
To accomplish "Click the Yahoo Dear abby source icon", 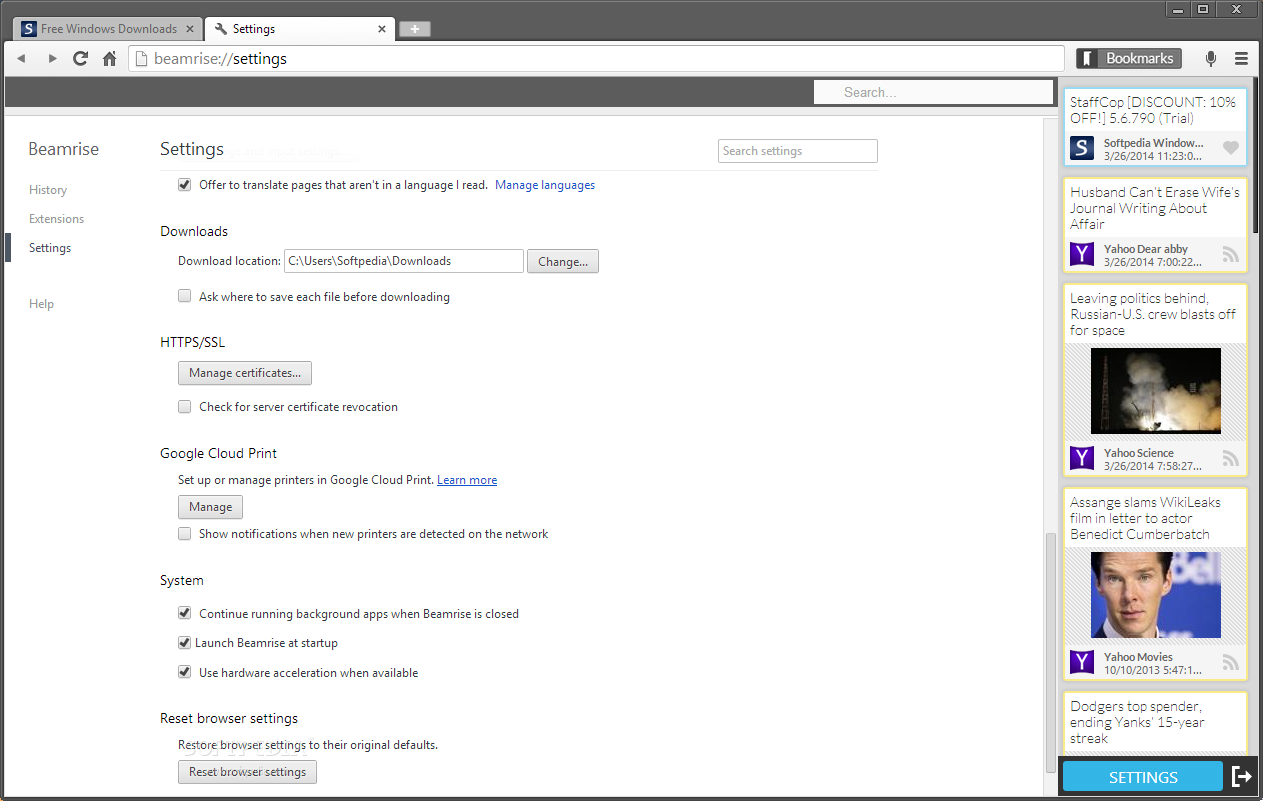I will point(1082,253).
